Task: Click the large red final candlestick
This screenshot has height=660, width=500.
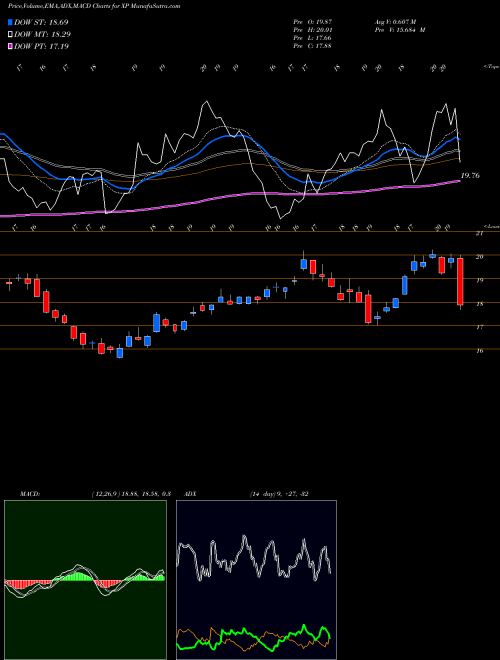Action: click(460, 282)
